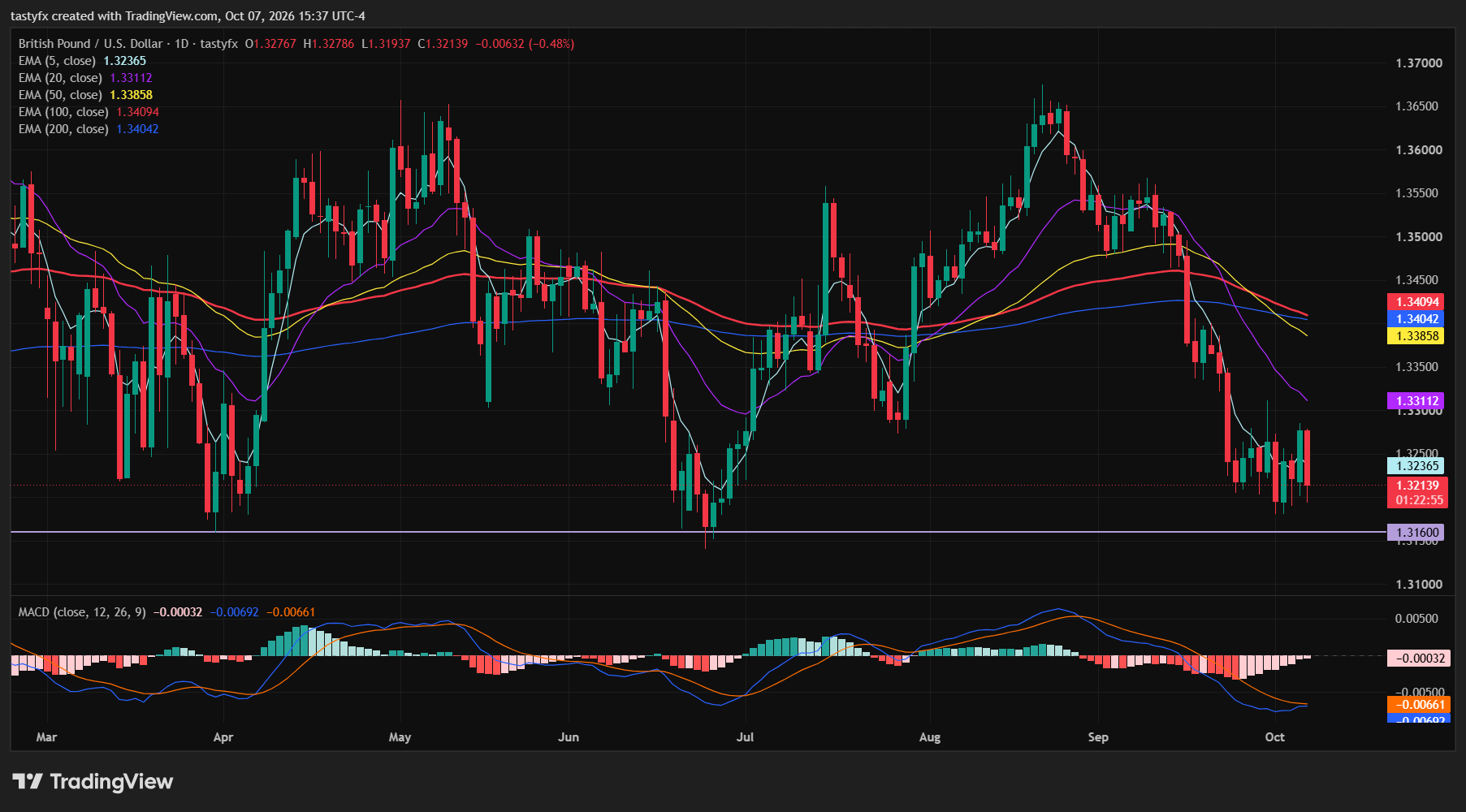Click the British Pound / U.S. Dollar title
Viewport: 1466px width, 812px height.
[x=90, y=44]
